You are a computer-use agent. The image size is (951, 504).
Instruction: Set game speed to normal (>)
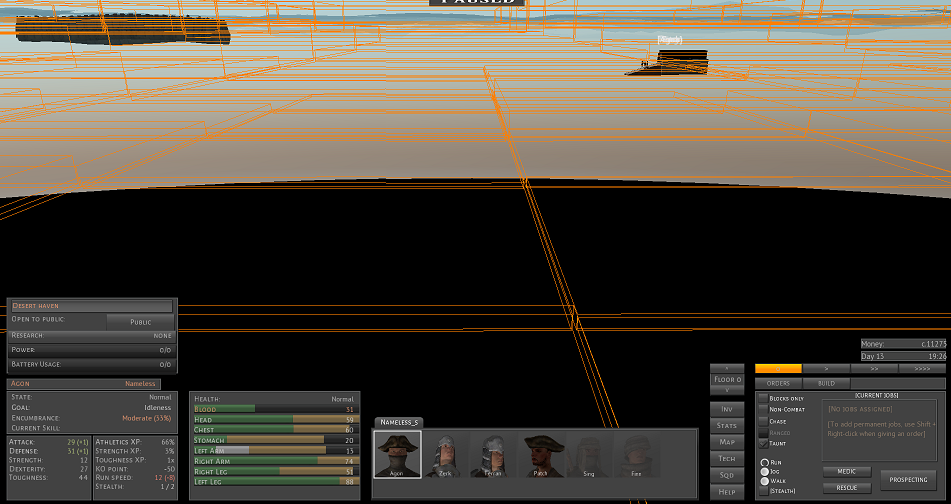tap(826, 369)
